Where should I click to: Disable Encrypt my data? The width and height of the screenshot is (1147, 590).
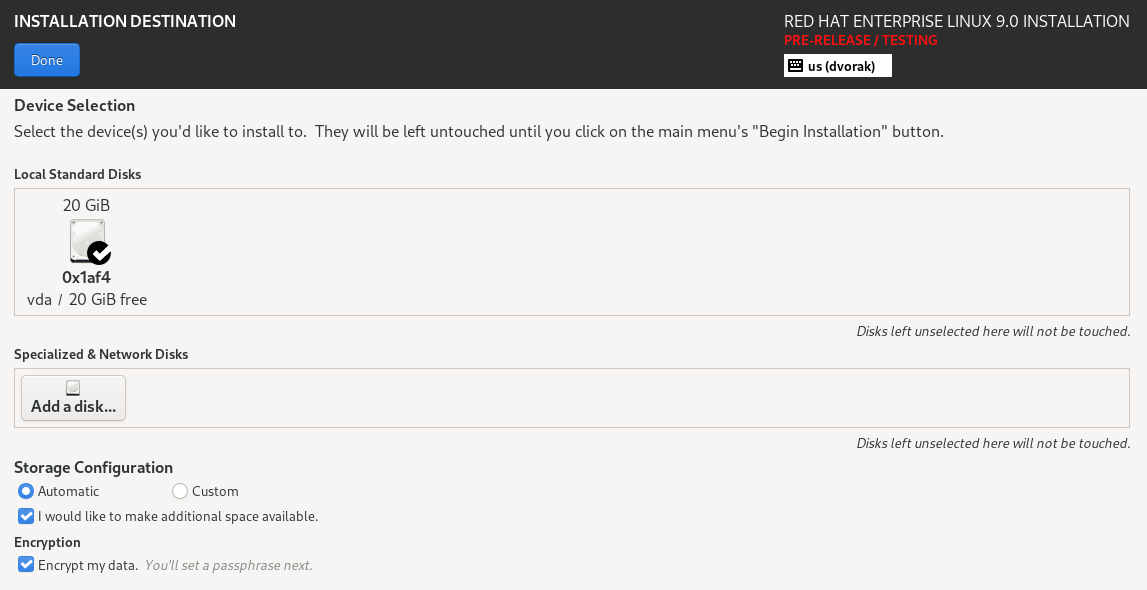(x=25, y=565)
